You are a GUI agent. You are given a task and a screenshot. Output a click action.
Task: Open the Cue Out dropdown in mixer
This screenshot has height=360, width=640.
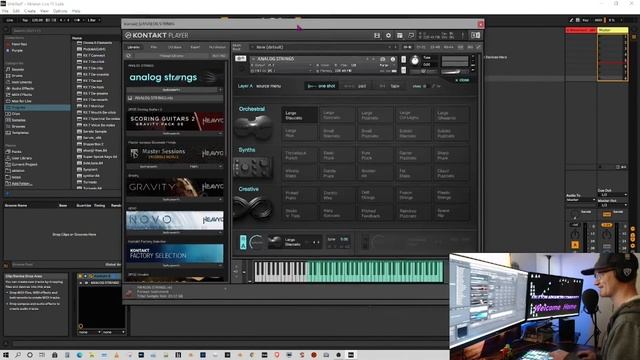(x=612, y=195)
